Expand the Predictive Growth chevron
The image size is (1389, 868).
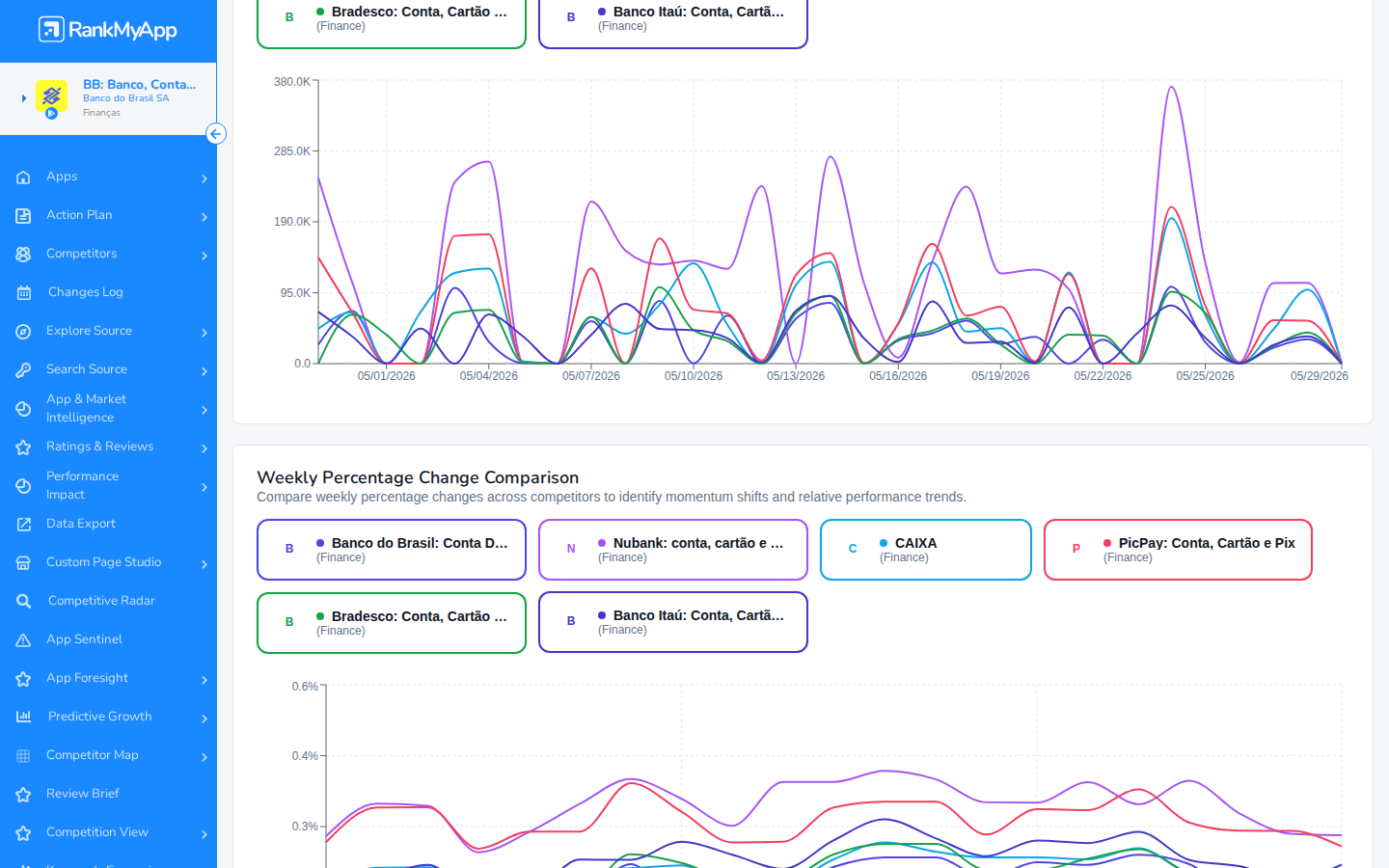204,719
